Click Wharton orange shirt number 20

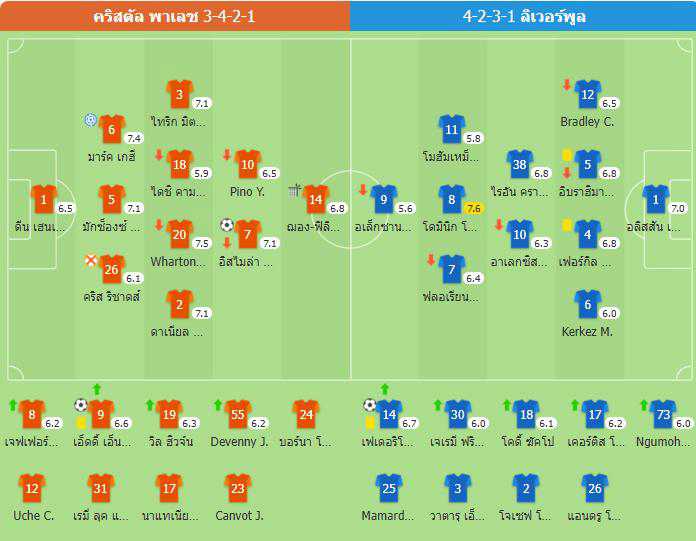(x=179, y=235)
